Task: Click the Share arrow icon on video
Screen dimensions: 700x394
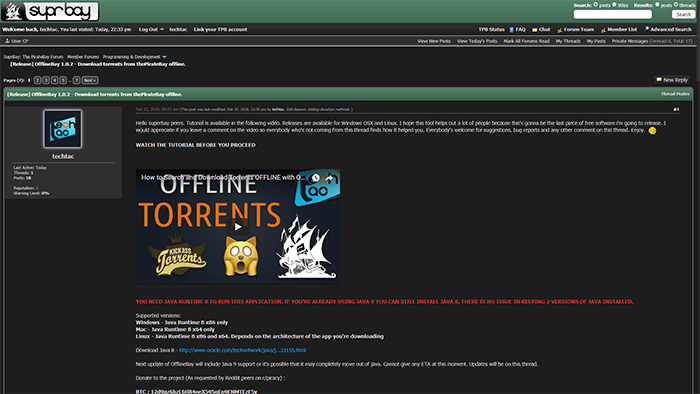Action: pos(329,178)
